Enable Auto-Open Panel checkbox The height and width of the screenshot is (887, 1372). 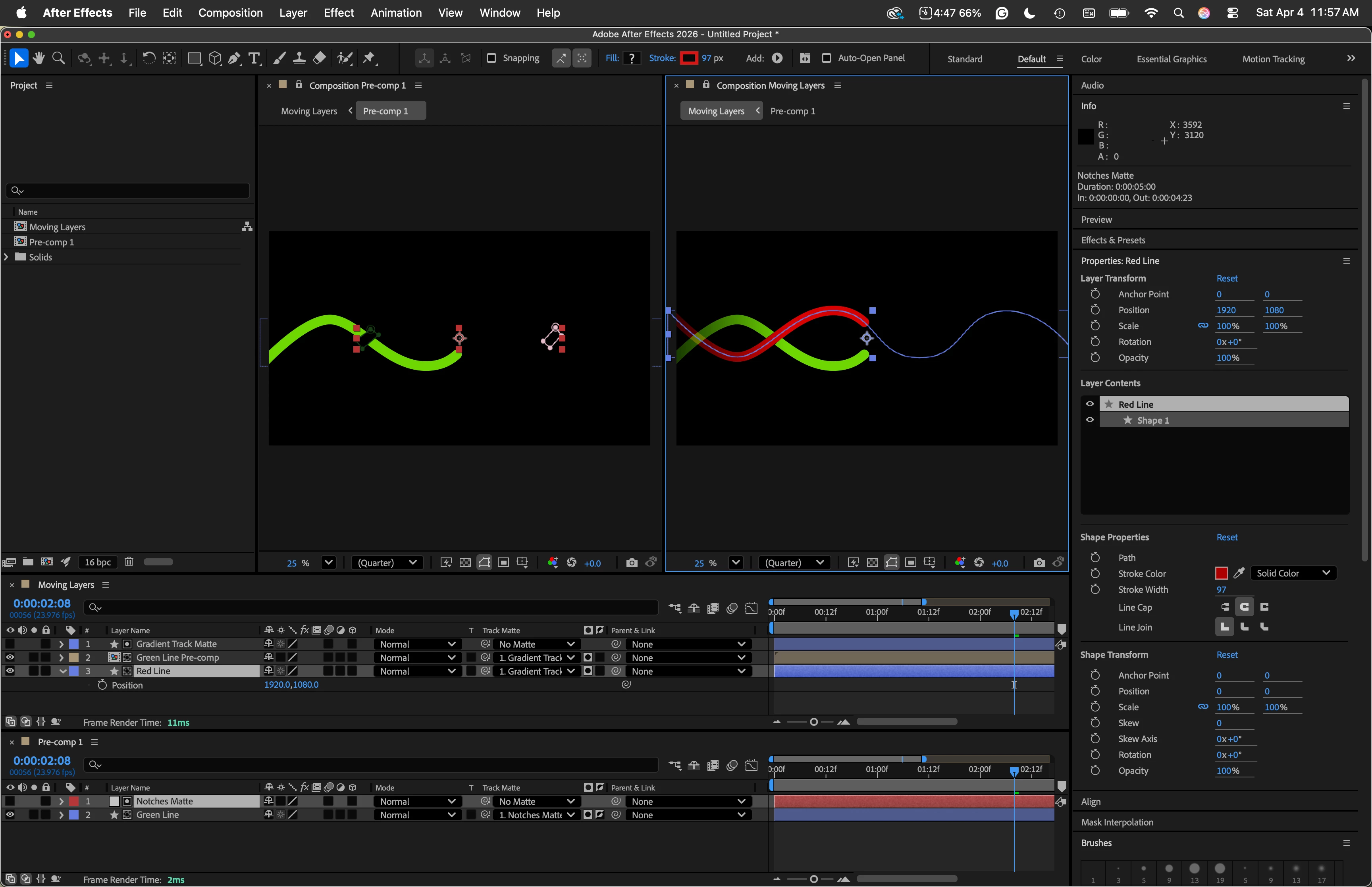tap(826, 58)
